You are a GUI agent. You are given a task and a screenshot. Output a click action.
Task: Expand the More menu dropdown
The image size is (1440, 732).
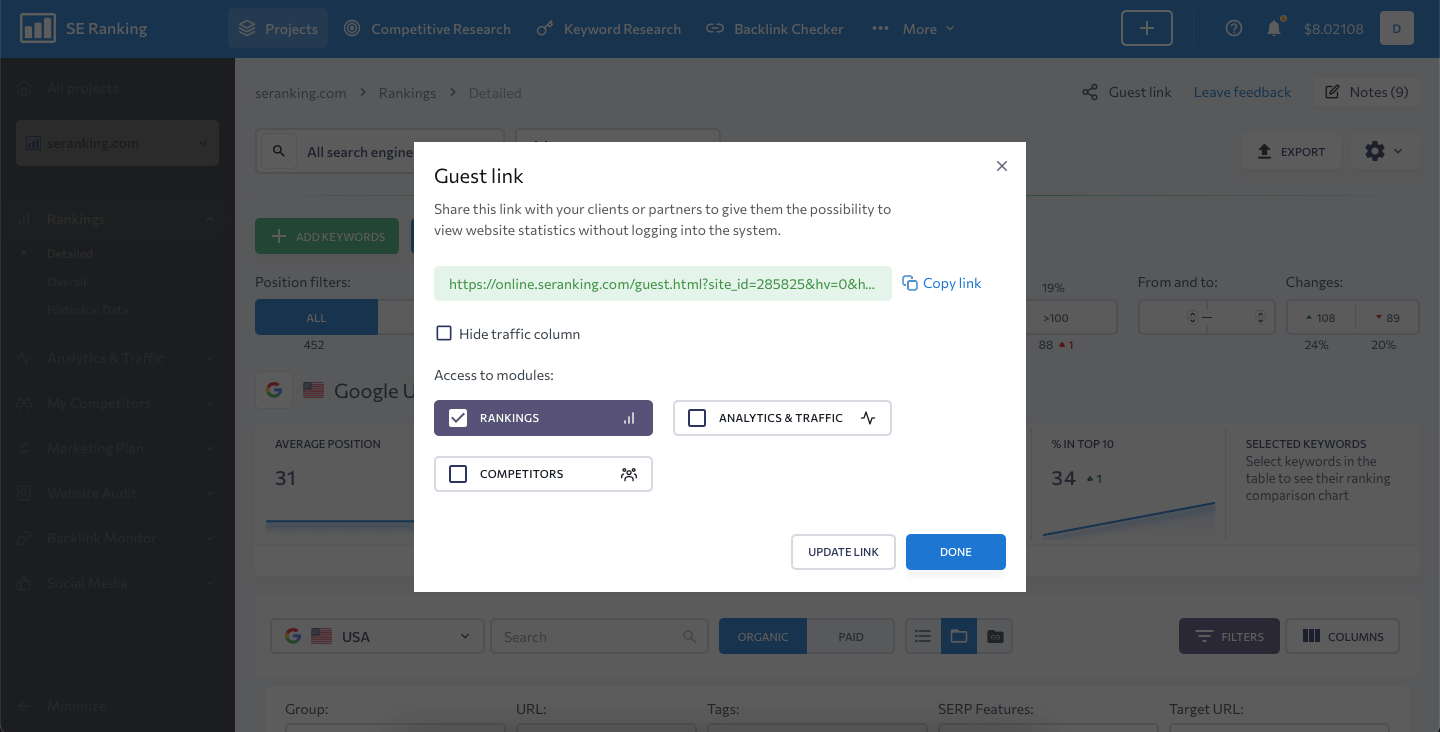(914, 29)
